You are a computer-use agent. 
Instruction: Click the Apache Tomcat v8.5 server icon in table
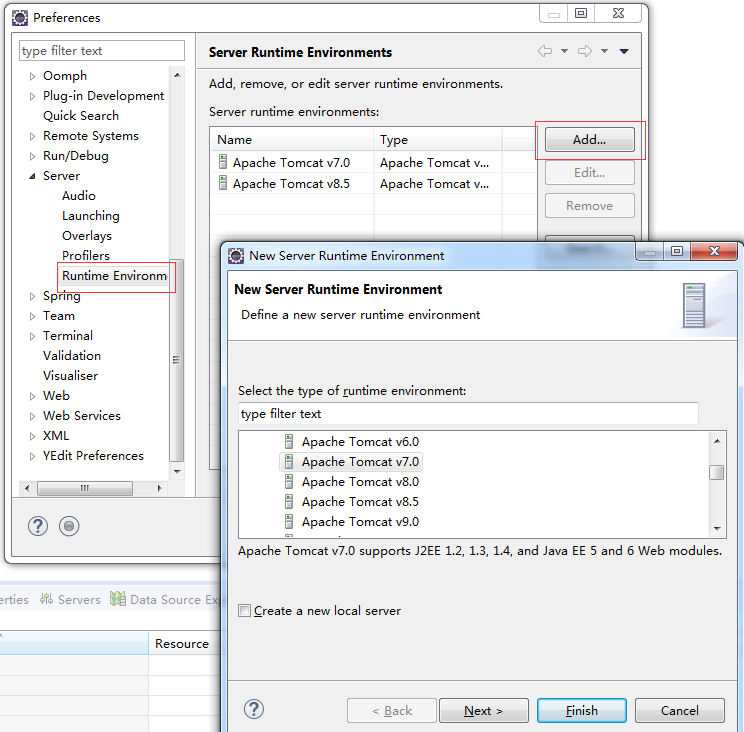click(223, 183)
